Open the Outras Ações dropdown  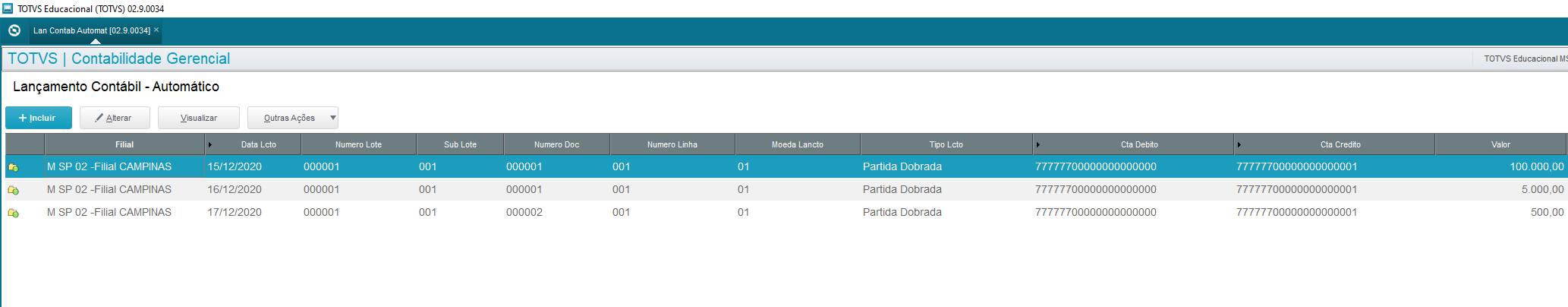(293, 118)
